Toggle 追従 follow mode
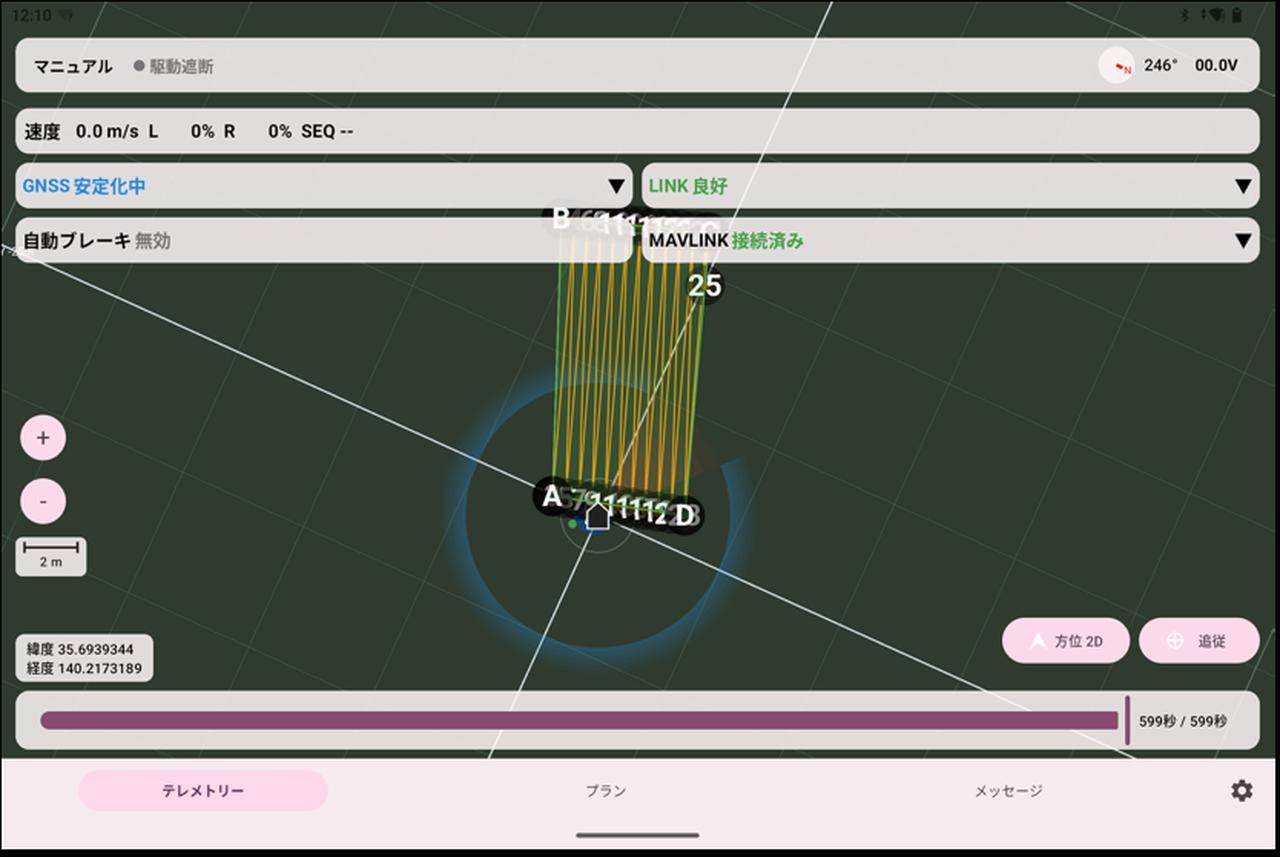This screenshot has width=1280, height=857. pos(1199,641)
